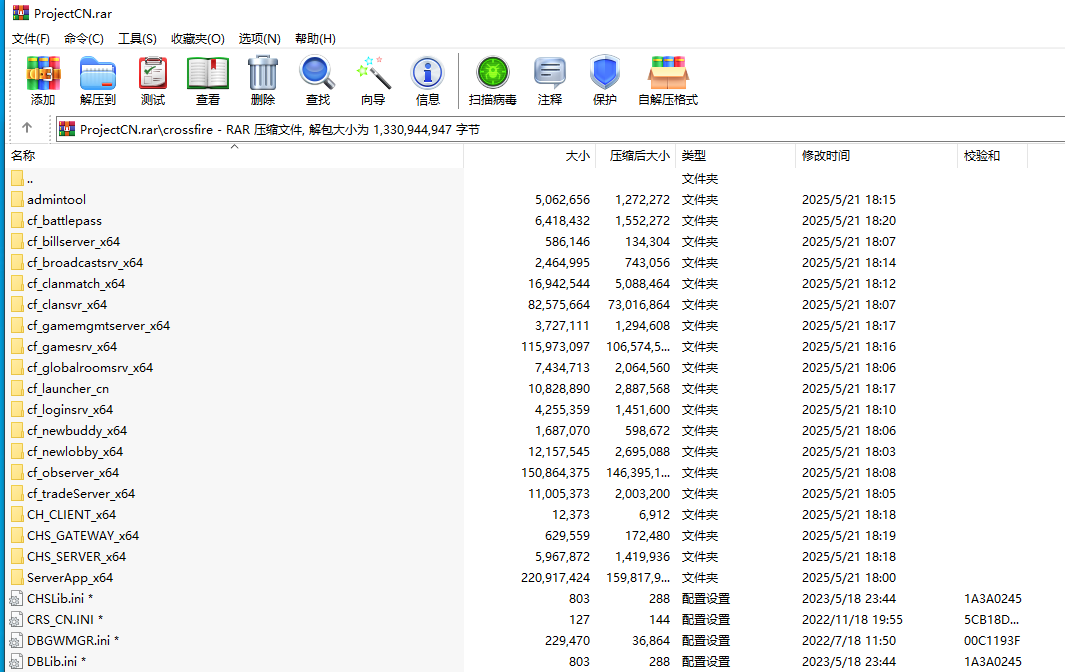The image size is (1065, 672).
Task: Click the 自解压格式 (SFX) icon
Action: click(668, 73)
